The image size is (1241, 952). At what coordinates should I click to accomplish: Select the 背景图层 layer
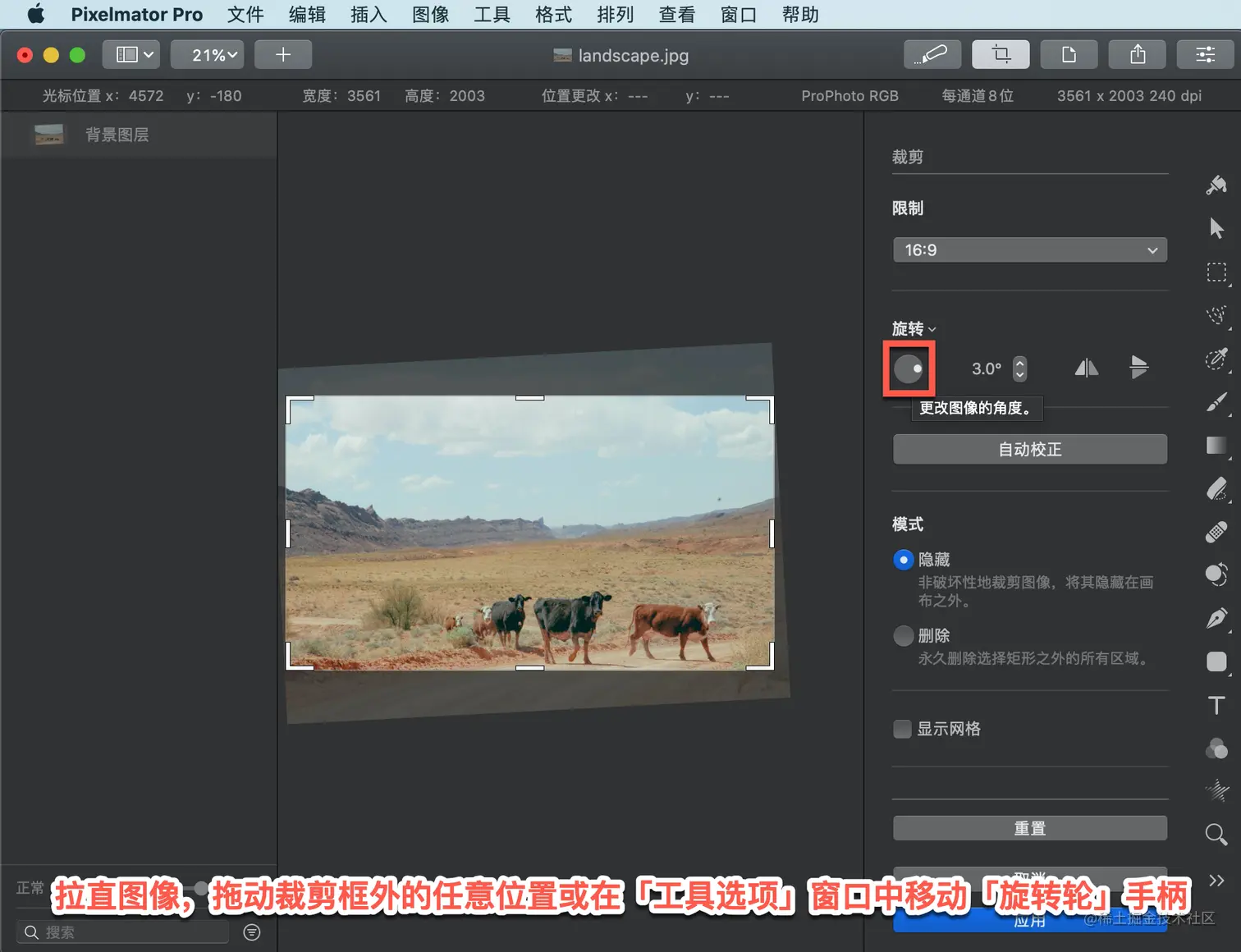click(139, 135)
